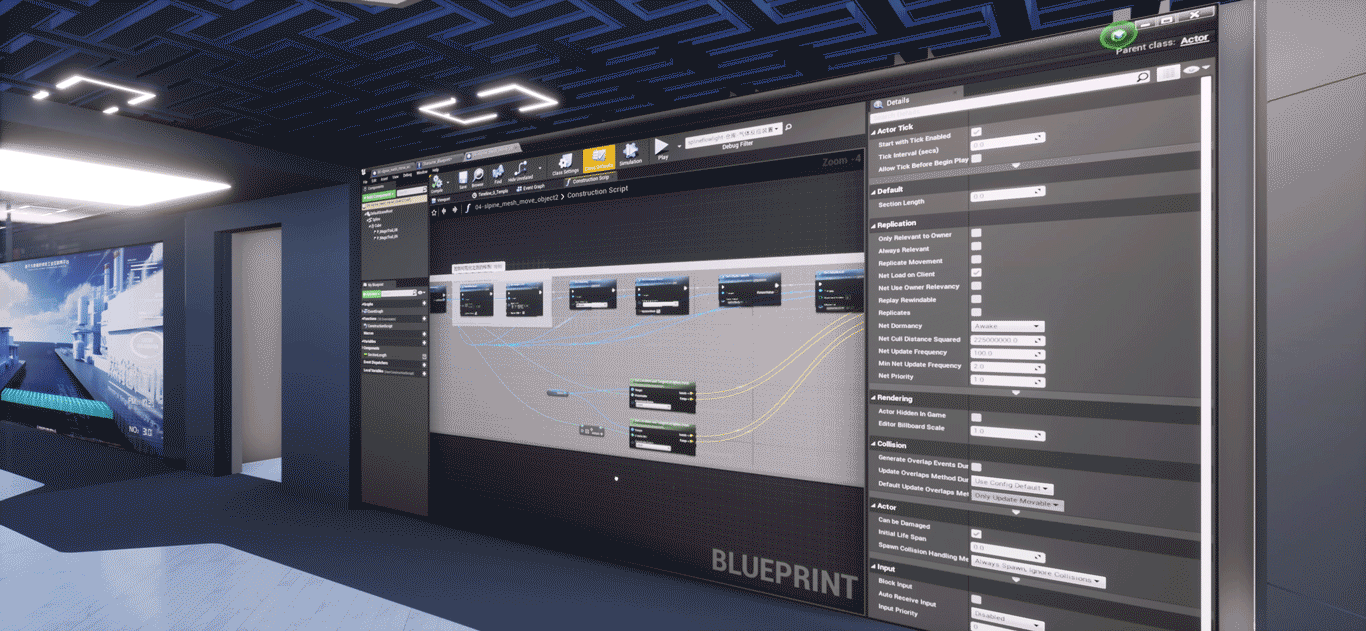Click the Find toolbar icon
1366x631 pixels.
pyautogui.click(x=499, y=171)
